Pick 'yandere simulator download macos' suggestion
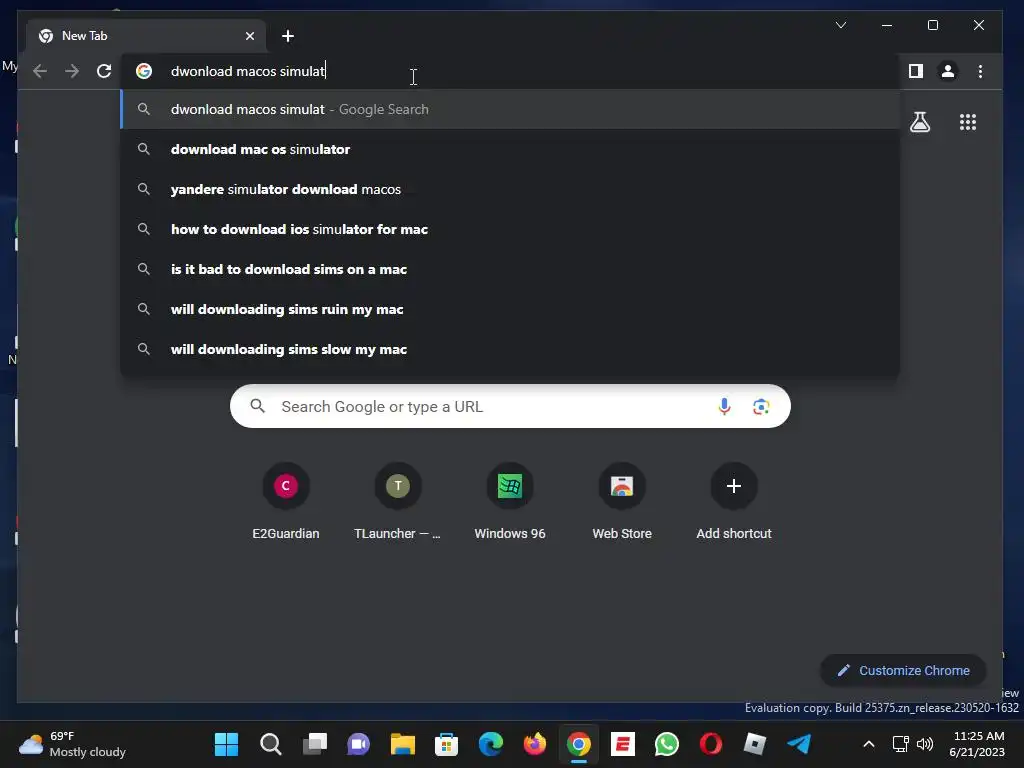Screen dimensions: 1024x768 point(510,189)
